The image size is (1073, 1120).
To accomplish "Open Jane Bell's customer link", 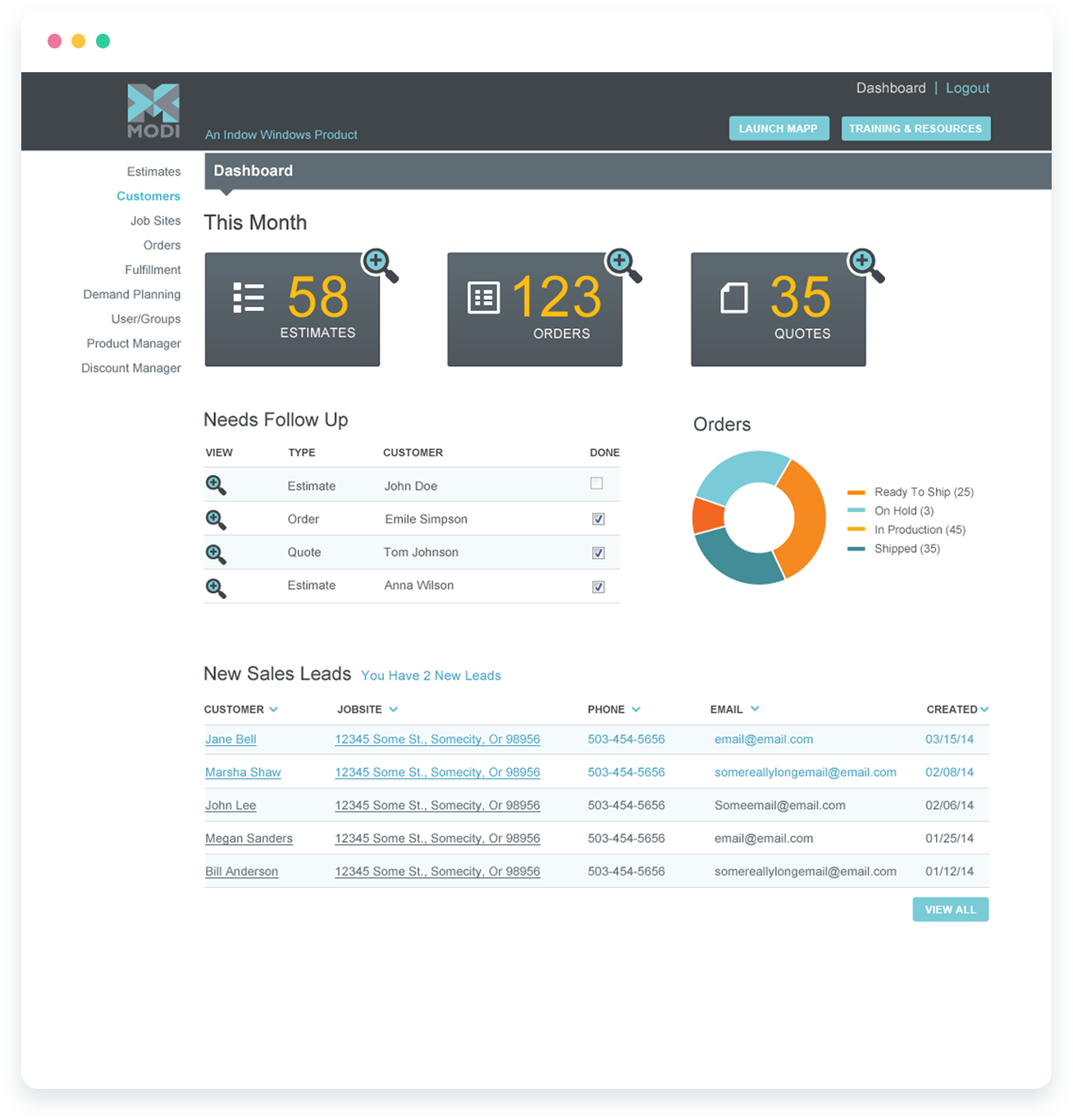I will (x=231, y=739).
